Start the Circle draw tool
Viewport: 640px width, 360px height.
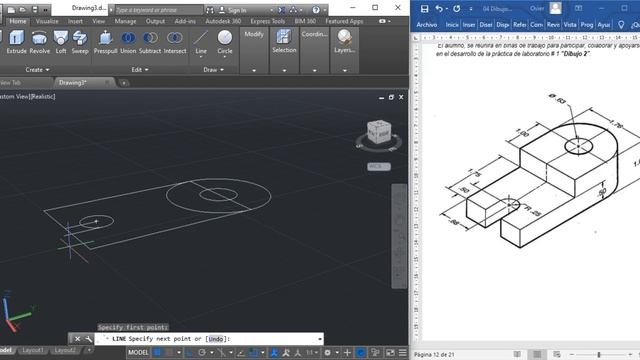[x=224, y=43]
